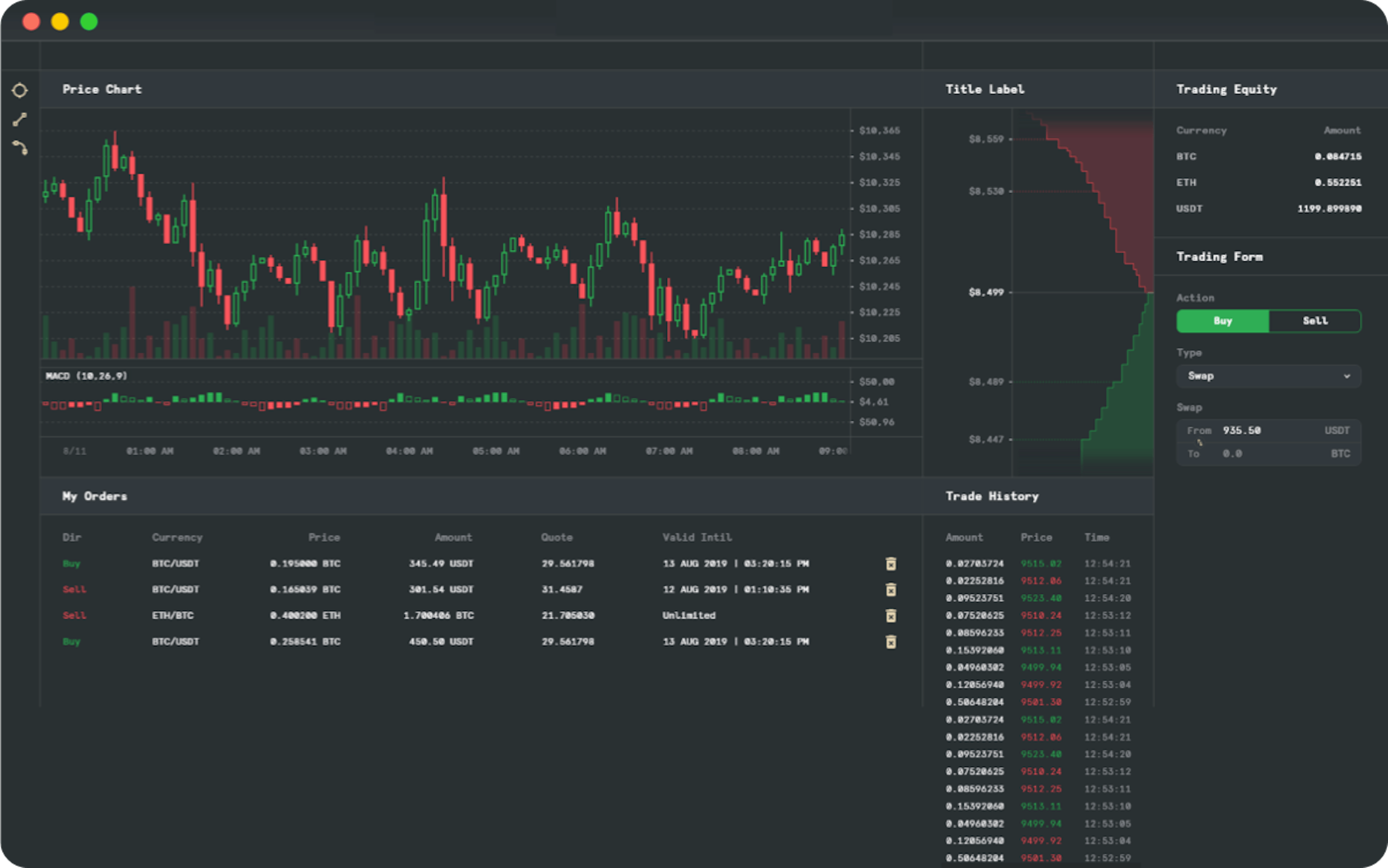Sort trade history by Time column header
The width and height of the screenshot is (1388, 868).
(1096, 537)
